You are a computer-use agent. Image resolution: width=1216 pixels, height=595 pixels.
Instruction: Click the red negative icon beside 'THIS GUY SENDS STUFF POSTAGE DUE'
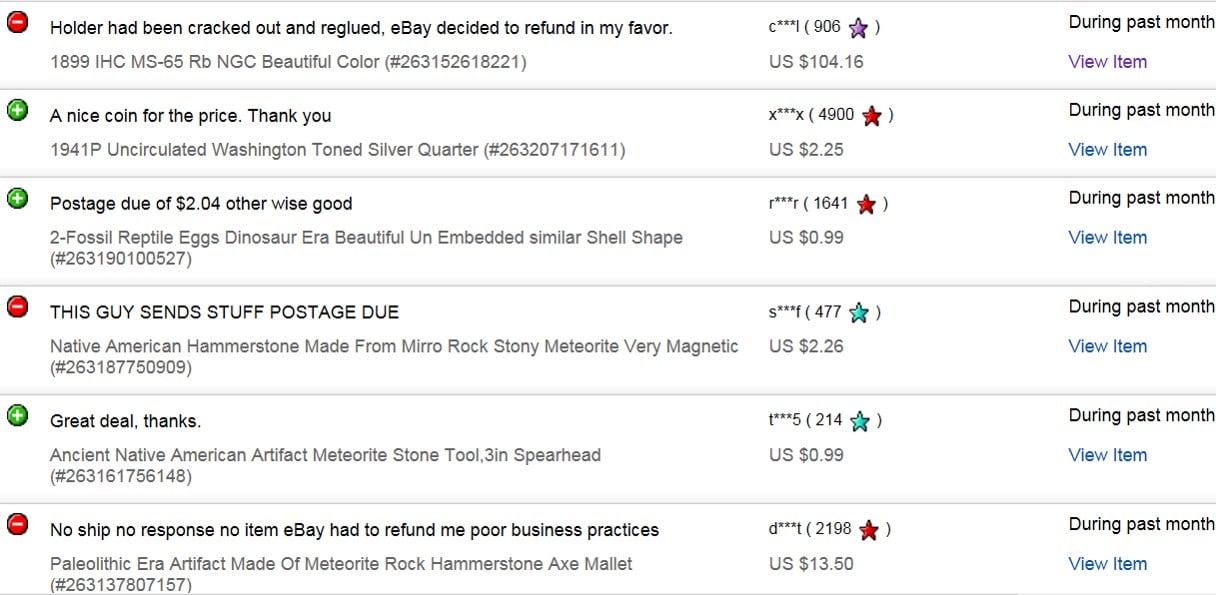tap(18, 306)
